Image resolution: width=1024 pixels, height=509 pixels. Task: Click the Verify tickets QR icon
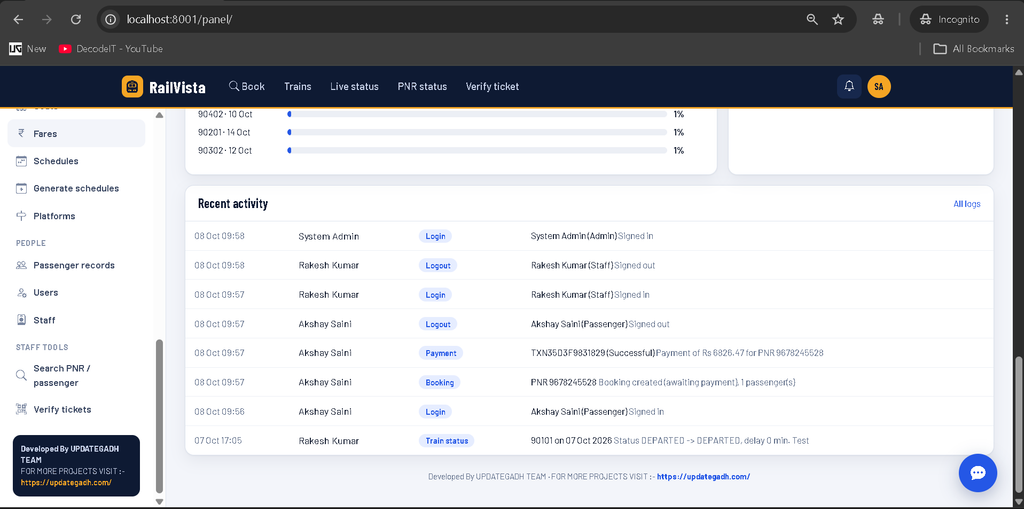[x=21, y=410]
